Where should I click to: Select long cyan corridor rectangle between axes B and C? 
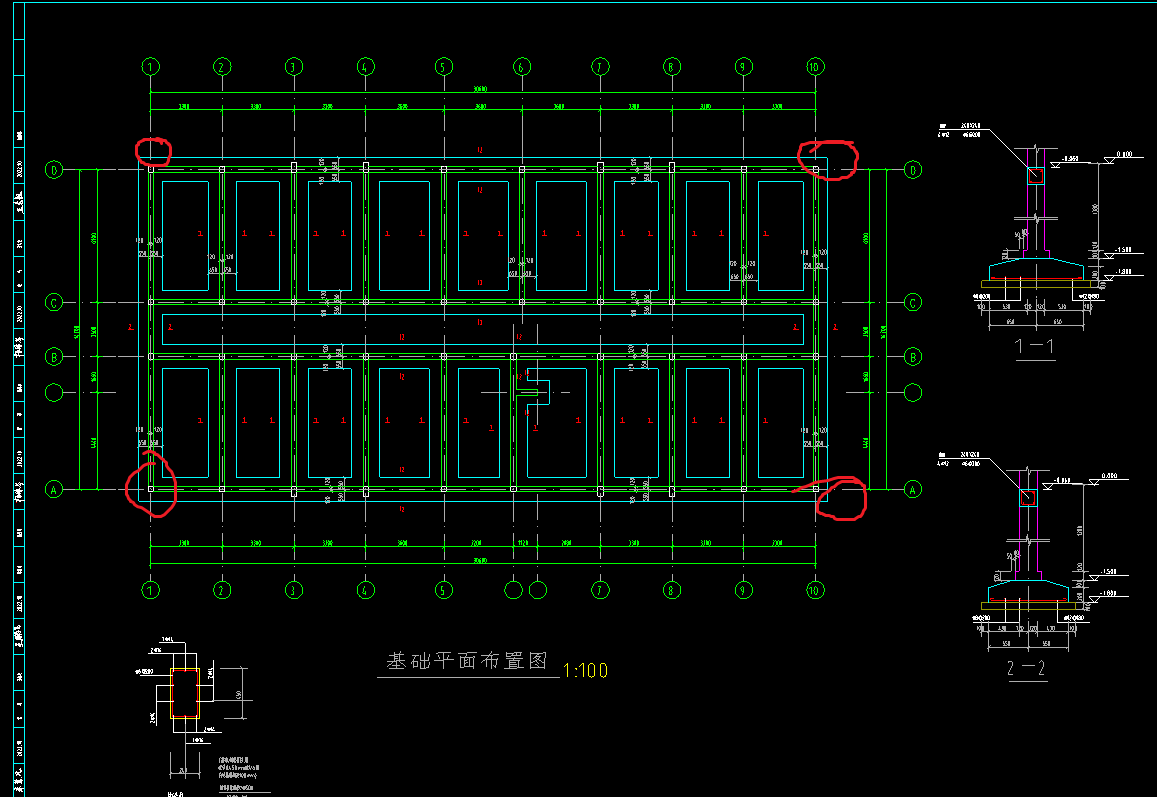483,329
